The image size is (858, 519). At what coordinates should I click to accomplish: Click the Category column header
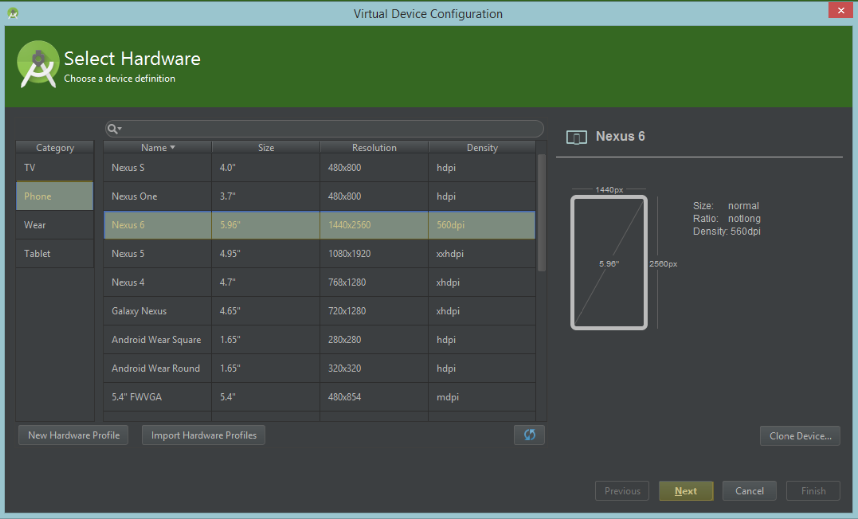[x=55, y=147]
